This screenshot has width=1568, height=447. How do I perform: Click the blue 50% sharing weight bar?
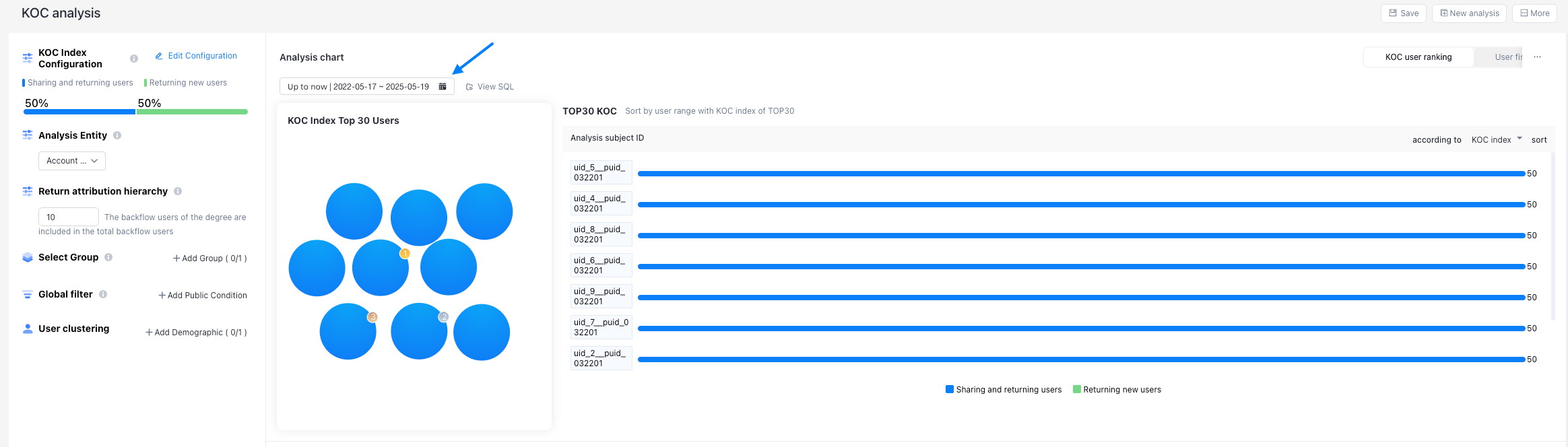point(79,112)
